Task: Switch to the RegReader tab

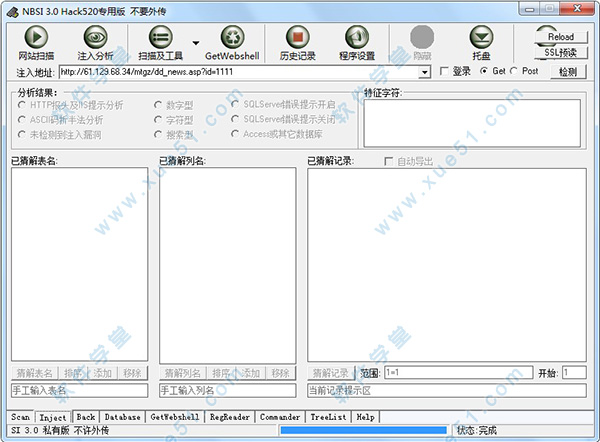Action: coord(230,417)
